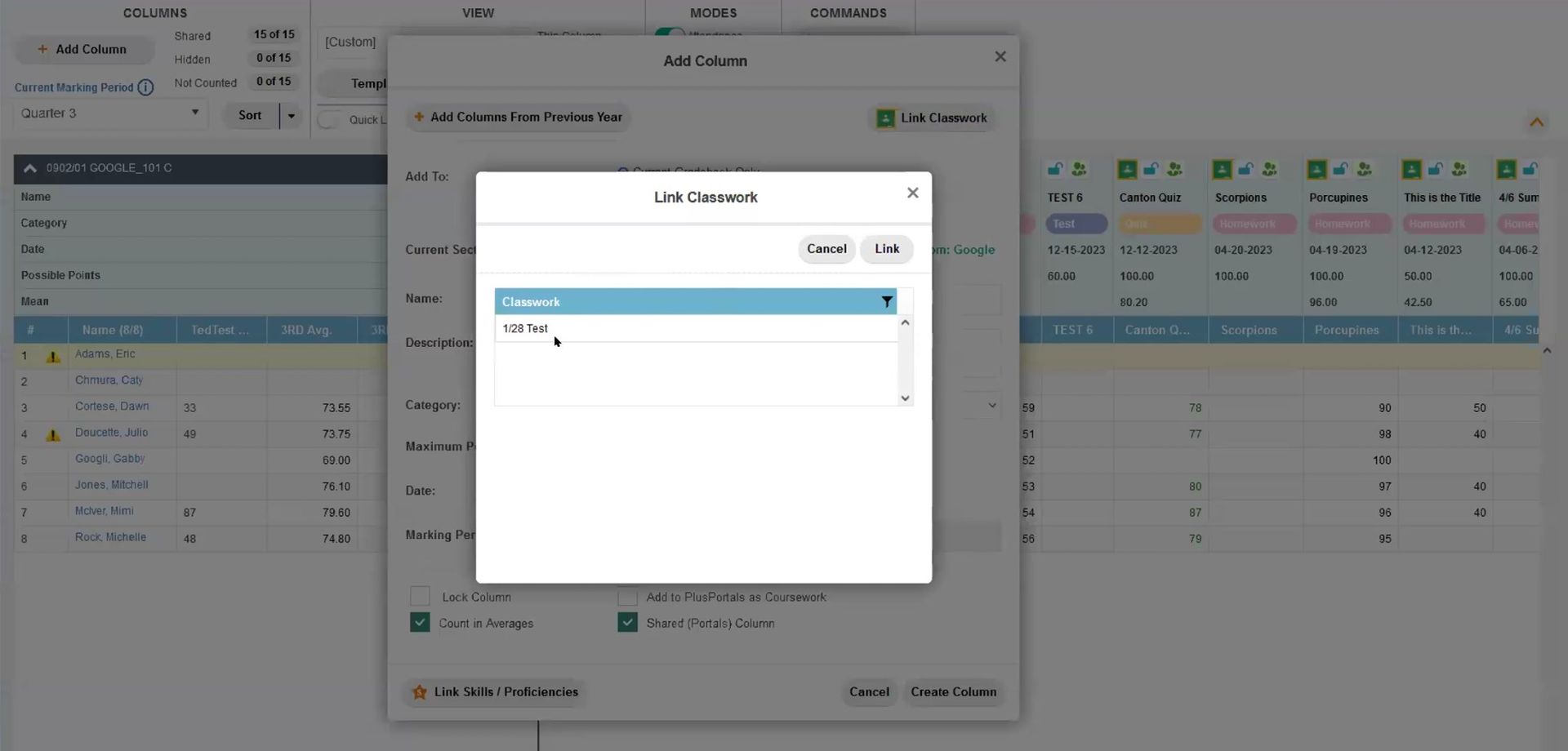Click the lock icon above Scorpions
This screenshot has height=751, width=1568.
(x=1245, y=169)
